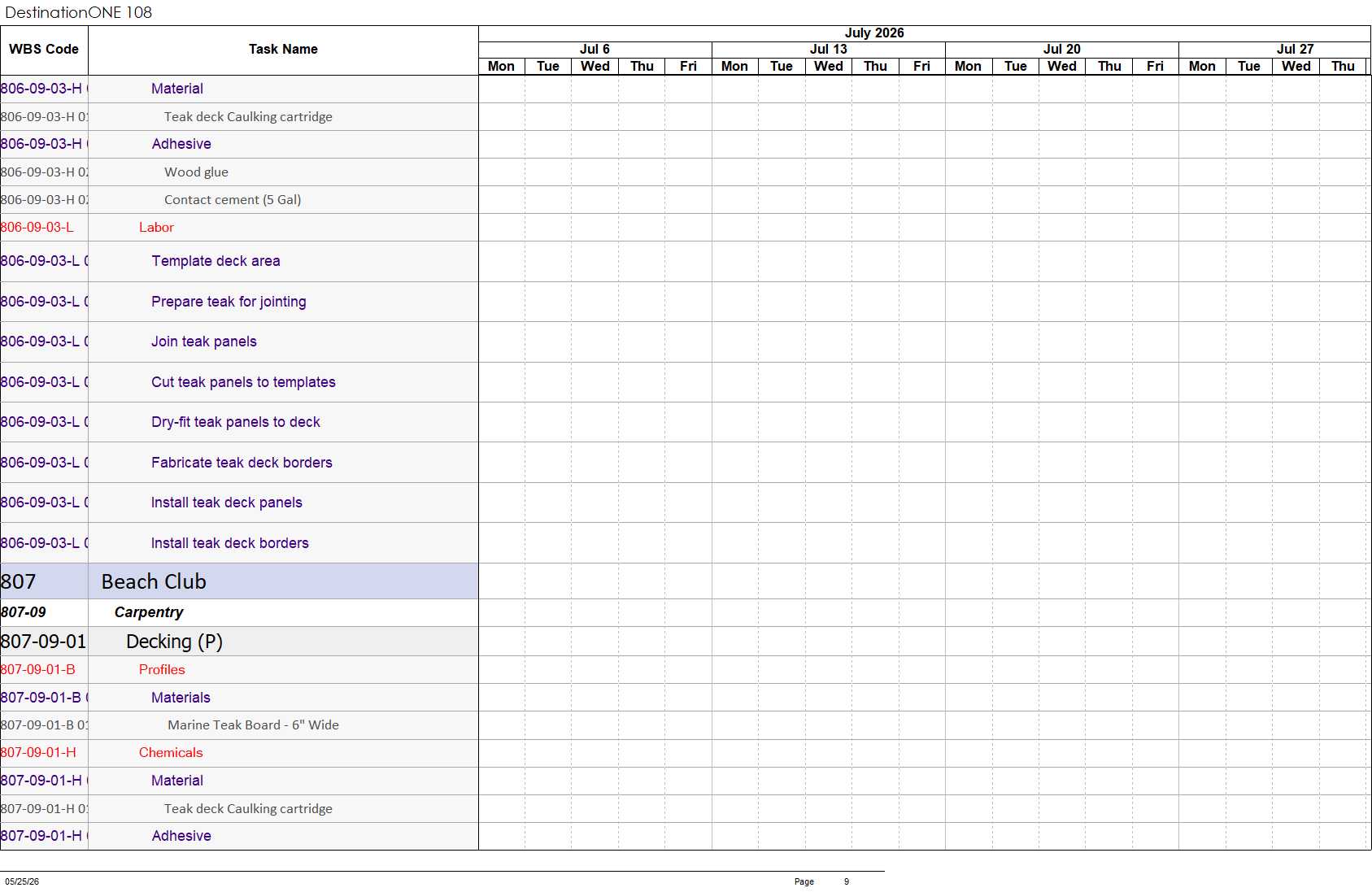Click the WBS Code column header
Screen dimensions: 1372x892
(x=44, y=50)
